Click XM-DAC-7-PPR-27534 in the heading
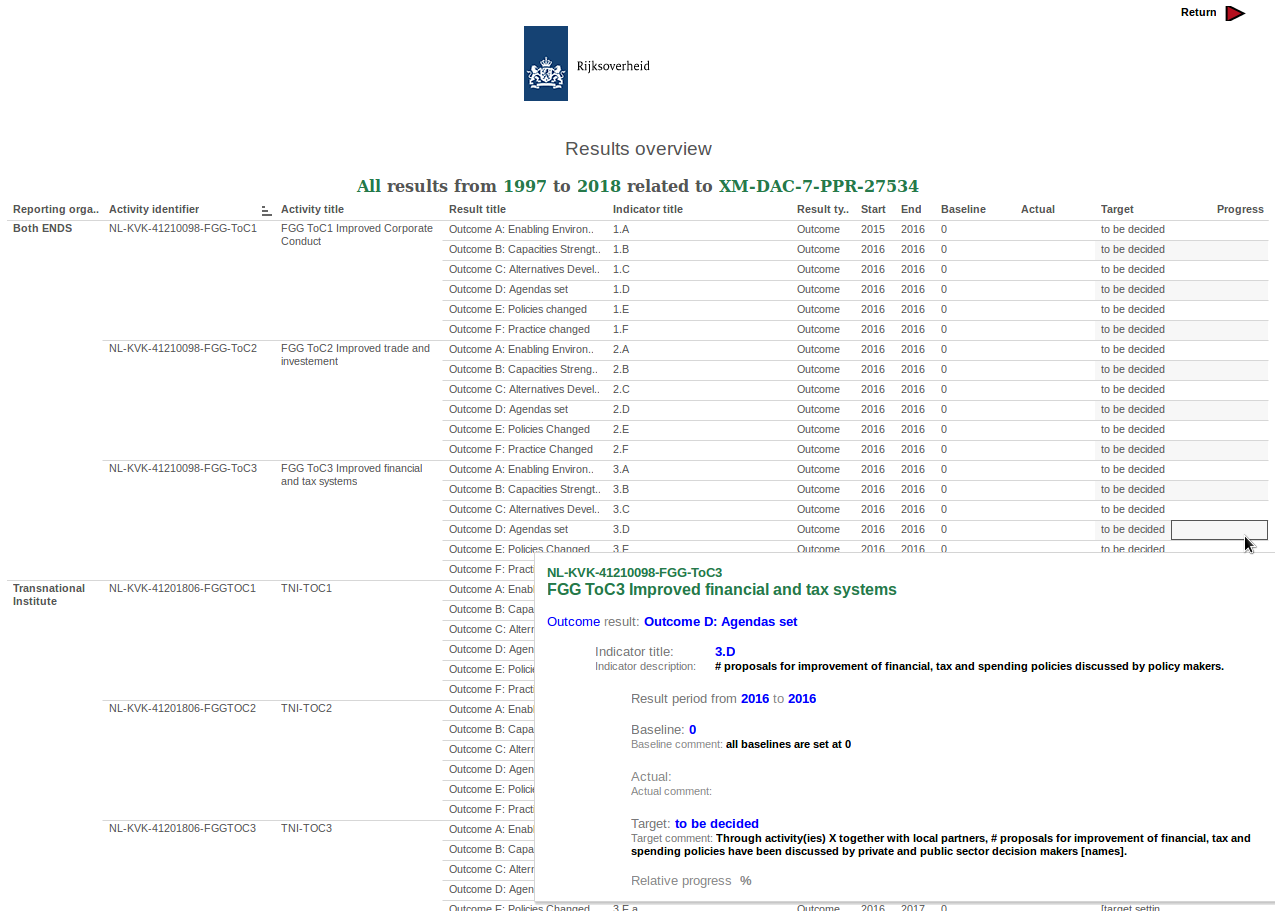 click(x=817, y=186)
